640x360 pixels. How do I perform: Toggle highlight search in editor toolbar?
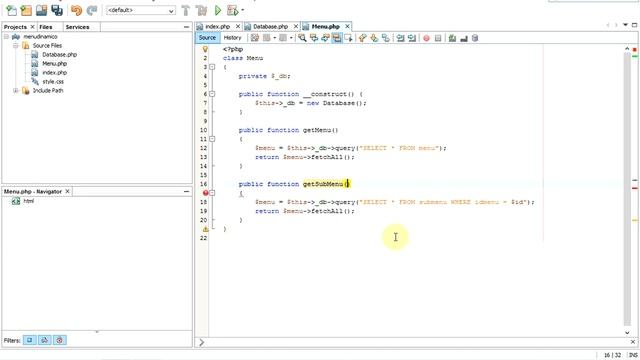337,38
